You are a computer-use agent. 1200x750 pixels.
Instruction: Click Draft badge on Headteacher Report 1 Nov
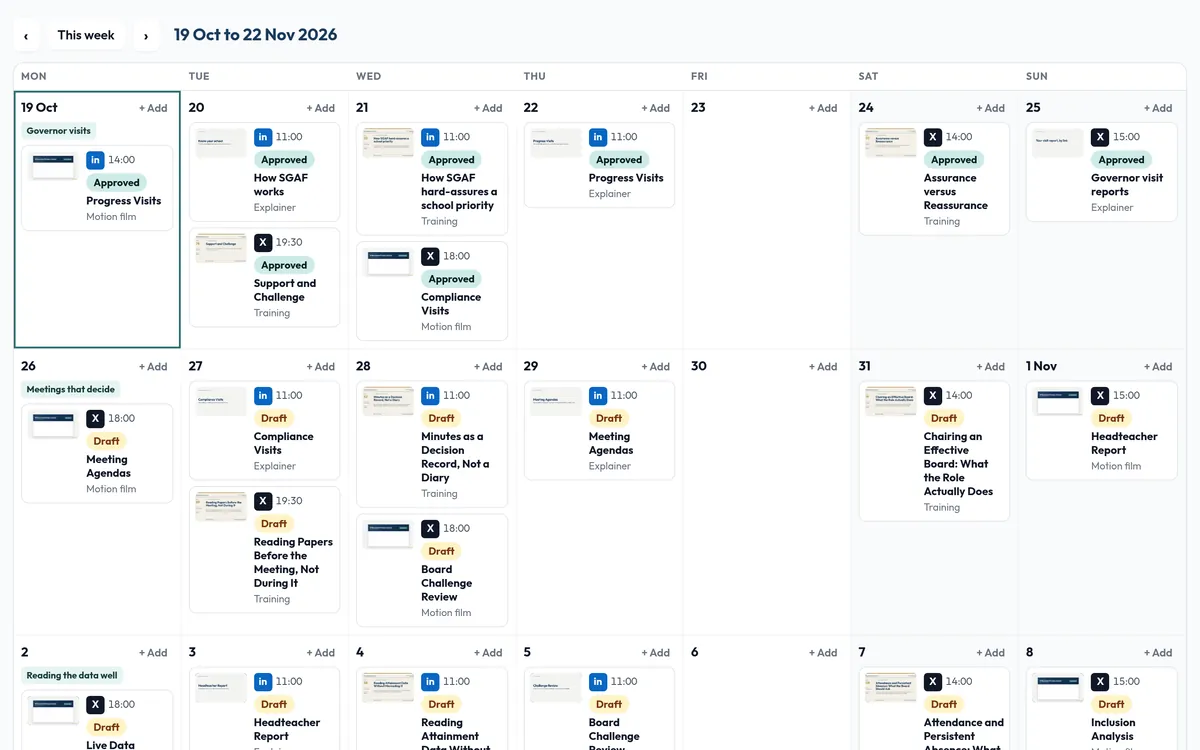coord(1111,419)
